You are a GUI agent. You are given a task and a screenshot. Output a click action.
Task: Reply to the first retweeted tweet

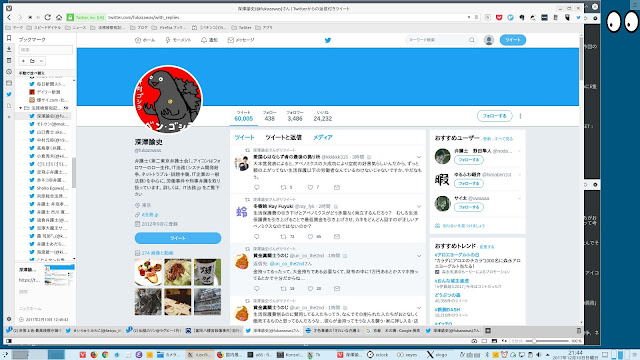click(x=257, y=187)
